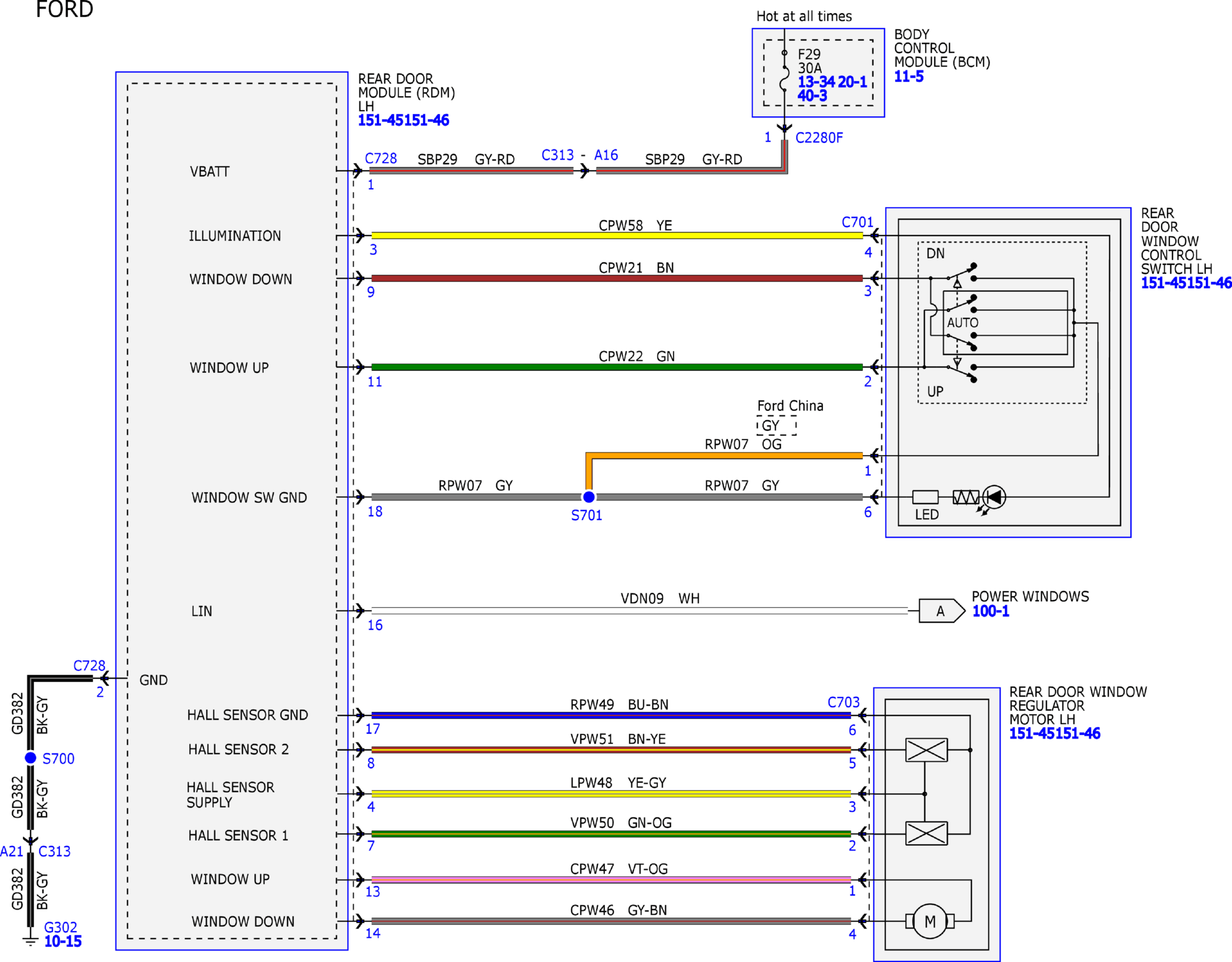Click the C2280F connector label

coord(819,138)
